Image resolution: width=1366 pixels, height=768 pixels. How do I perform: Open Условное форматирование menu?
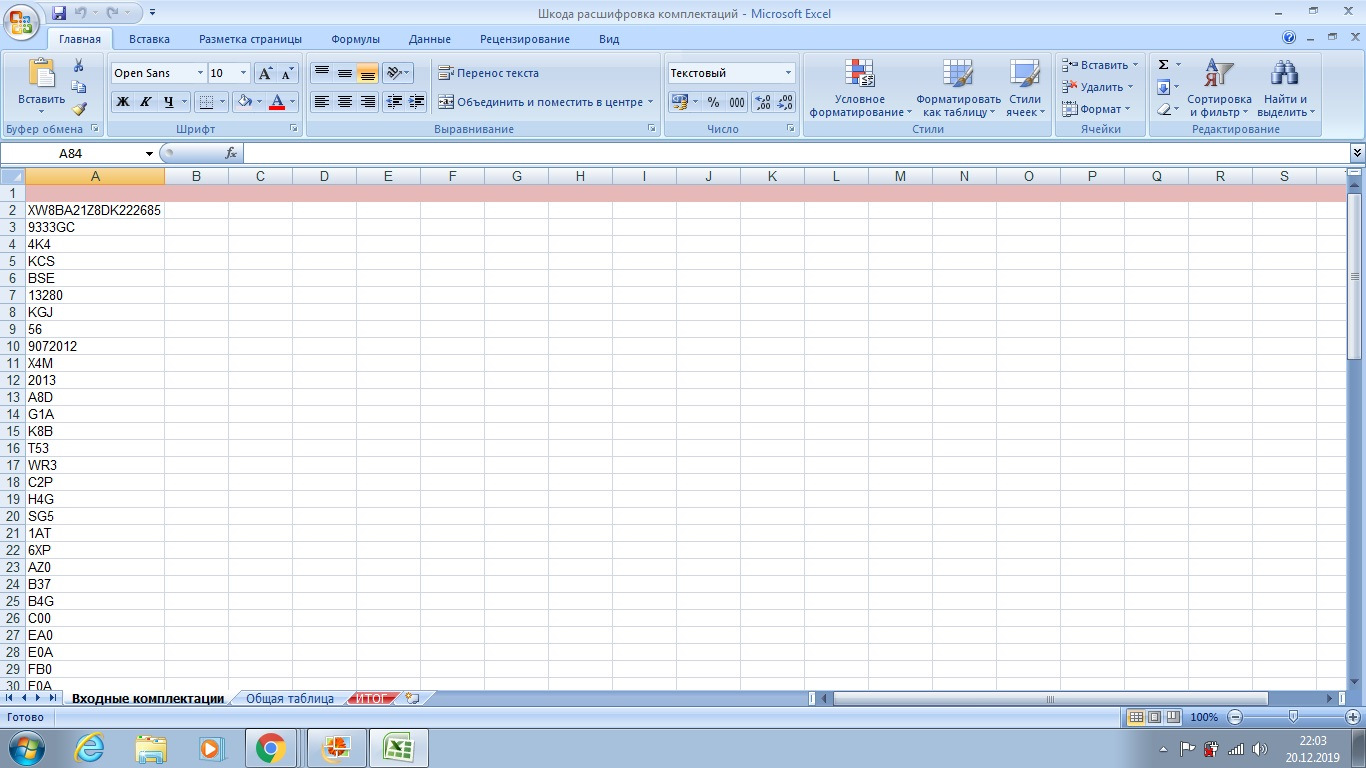coord(860,88)
